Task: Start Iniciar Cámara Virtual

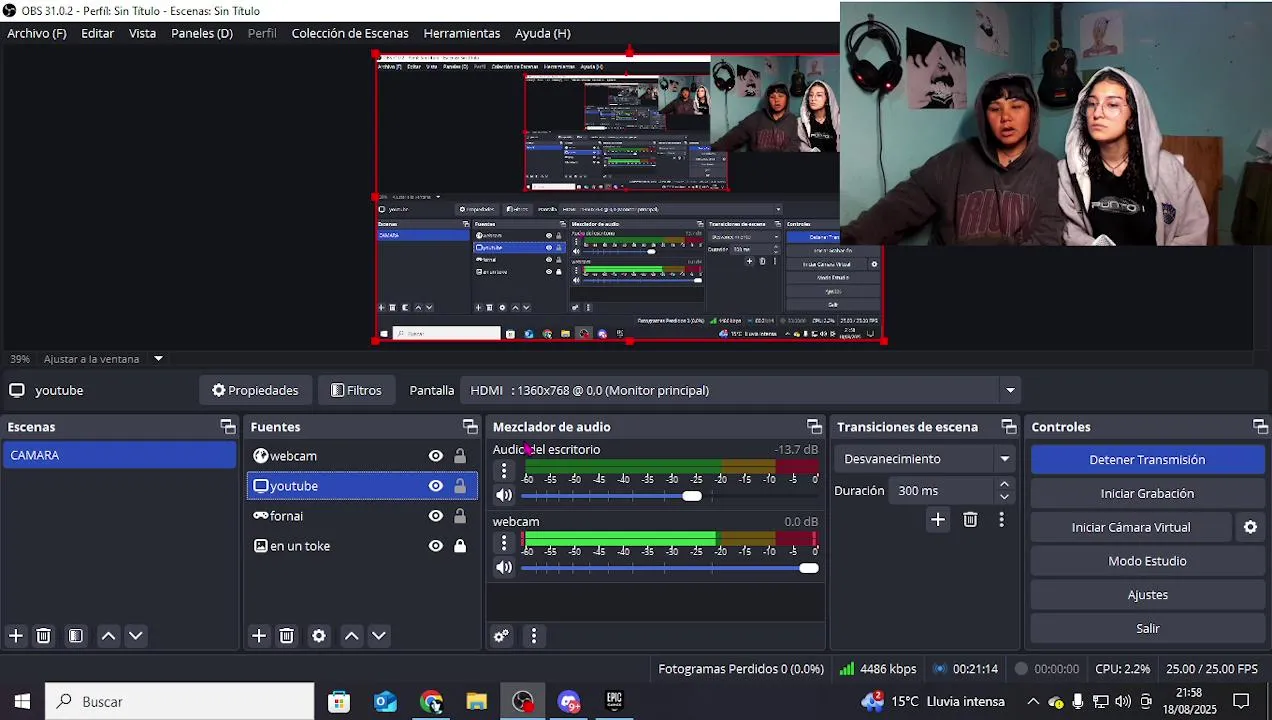Action: pos(1131,527)
